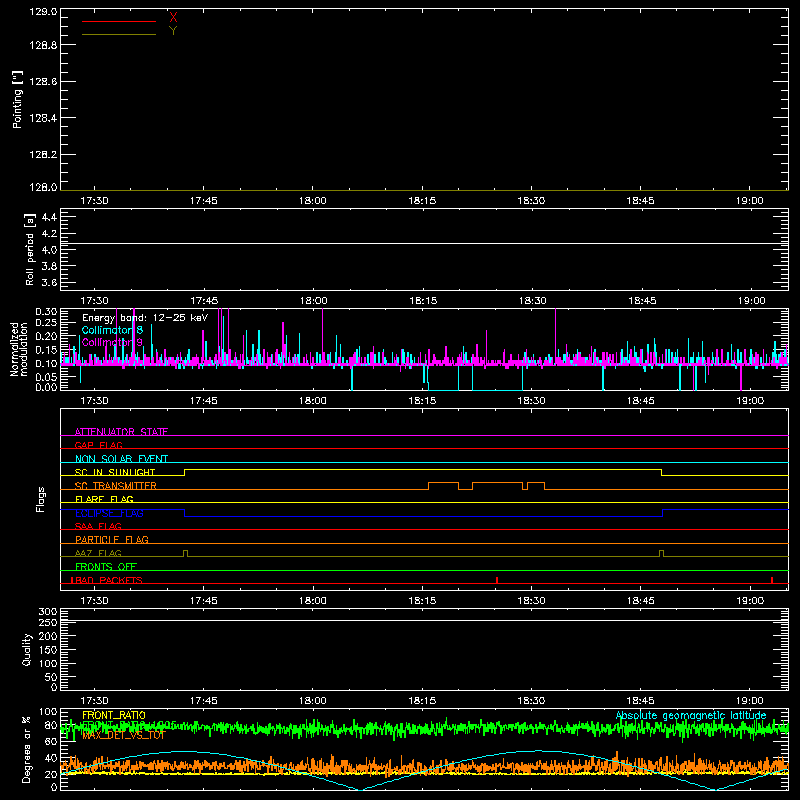The image size is (800, 800).
Task: Click 17:45 time label below Roll period plot
Action: click(x=204, y=301)
